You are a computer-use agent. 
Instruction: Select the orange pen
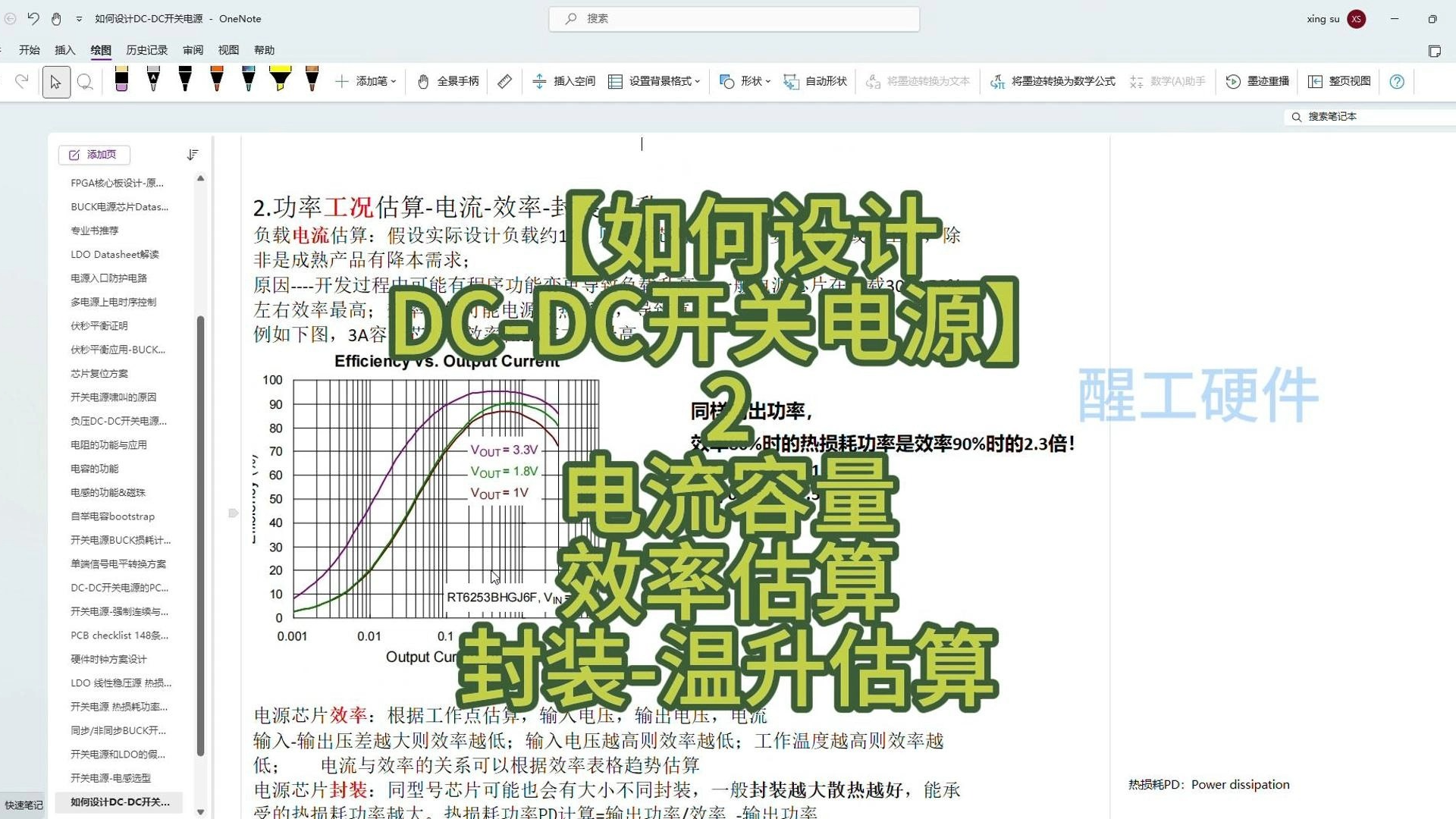tap(217, 80)
